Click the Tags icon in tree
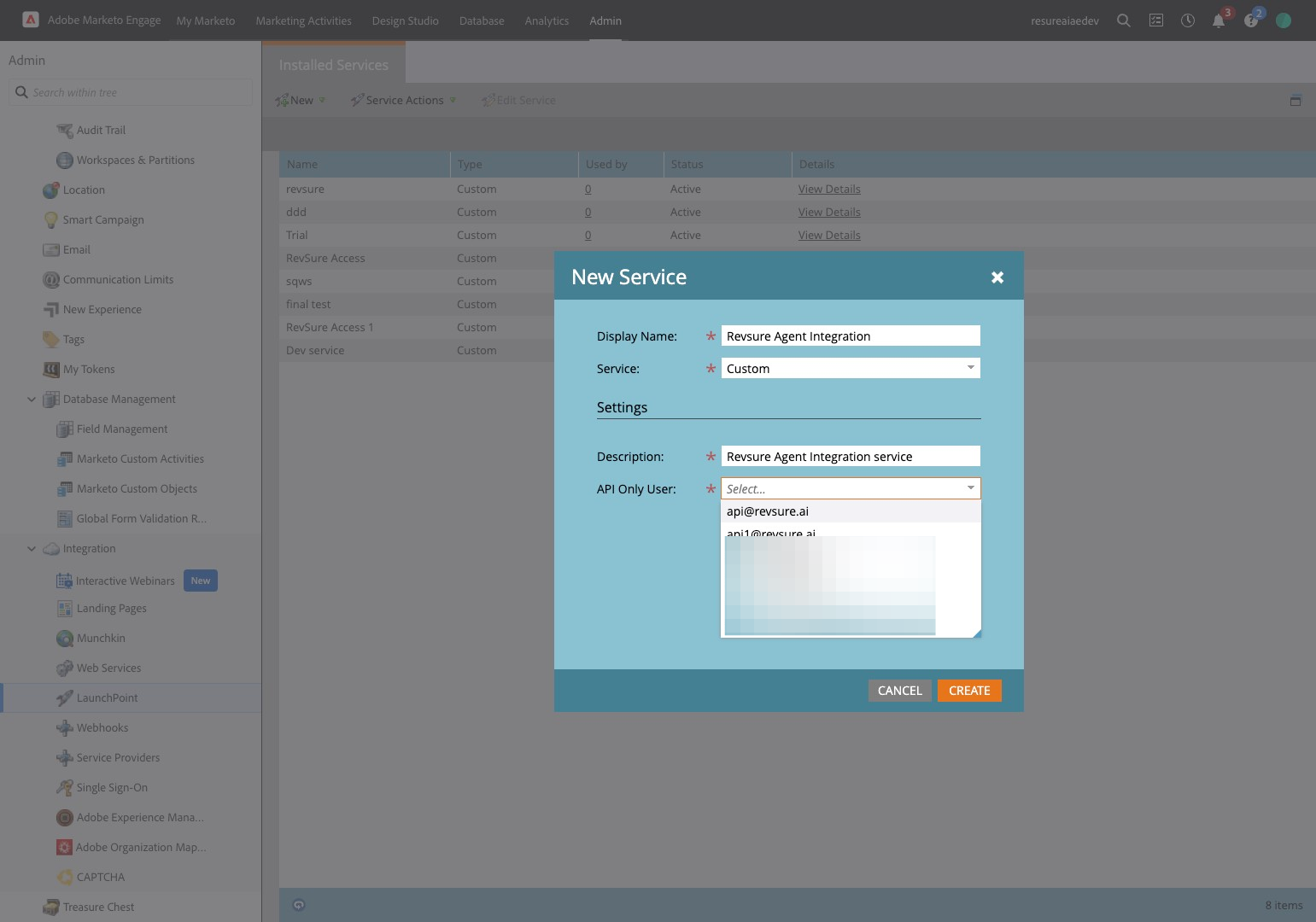This screenshot has width=1316, height=922. [51, 340]
